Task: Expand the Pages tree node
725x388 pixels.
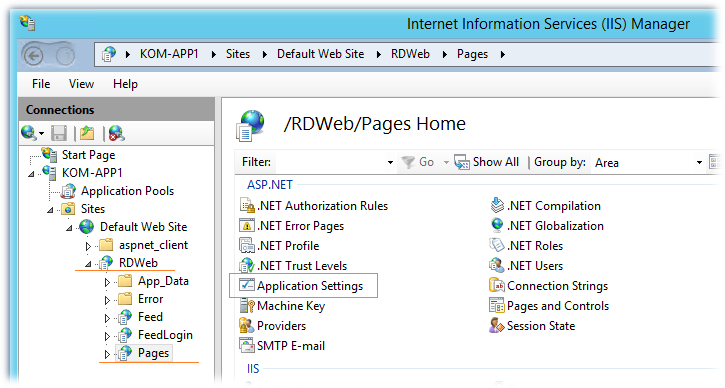Action: point(107,354)
